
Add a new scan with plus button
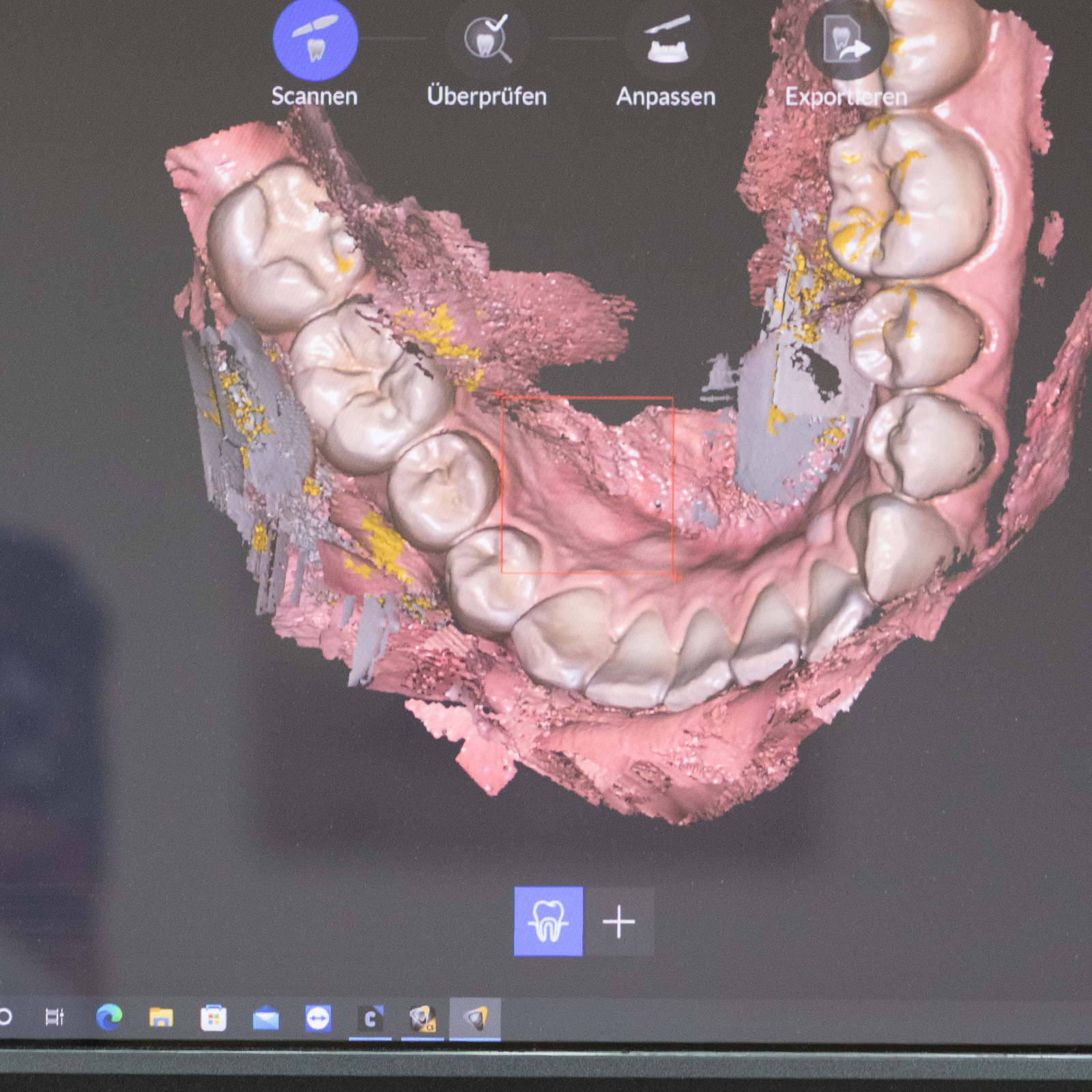tap(619, 922)
